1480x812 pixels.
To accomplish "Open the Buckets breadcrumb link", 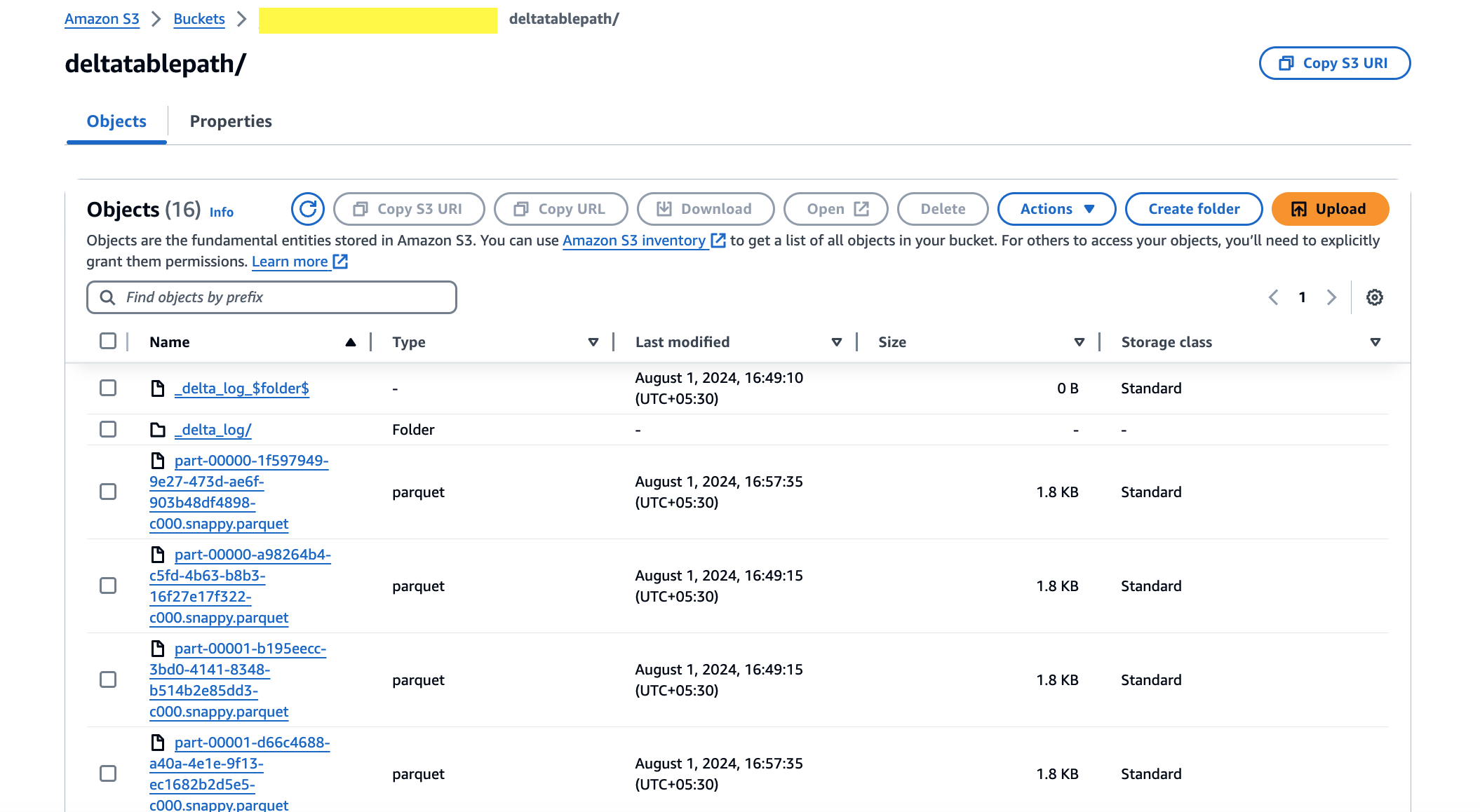I will pos(199,19).
